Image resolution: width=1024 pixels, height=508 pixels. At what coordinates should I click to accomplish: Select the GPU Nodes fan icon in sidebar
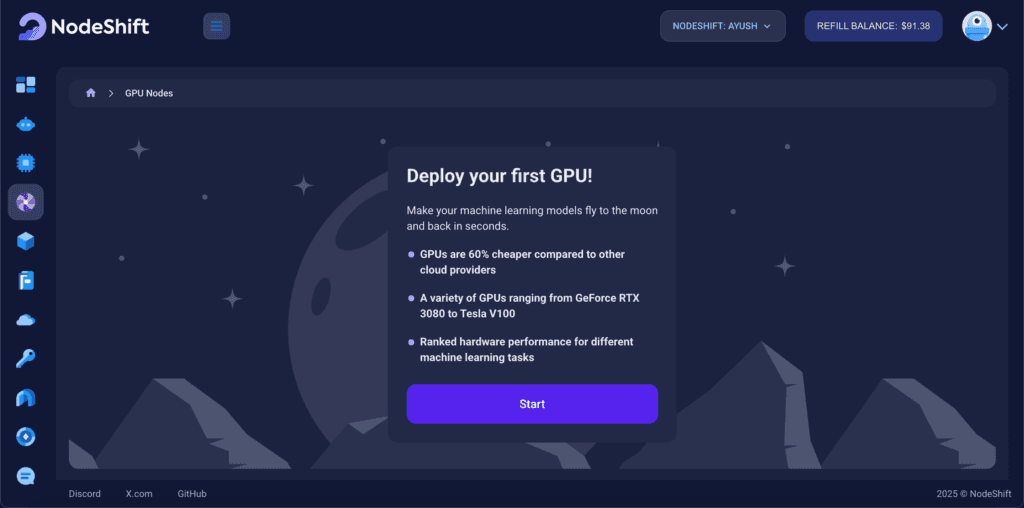click(x=25, y=202)
